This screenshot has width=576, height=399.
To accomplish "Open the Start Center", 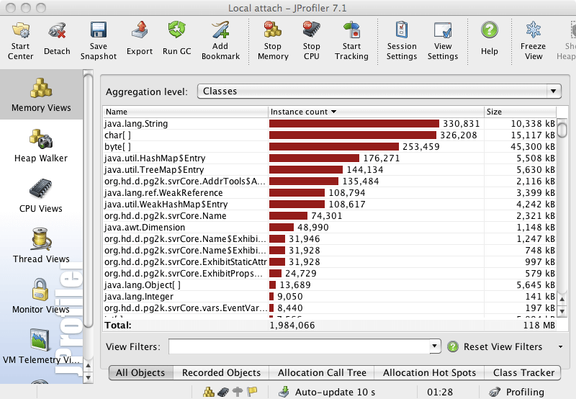I will coord(21,40).
